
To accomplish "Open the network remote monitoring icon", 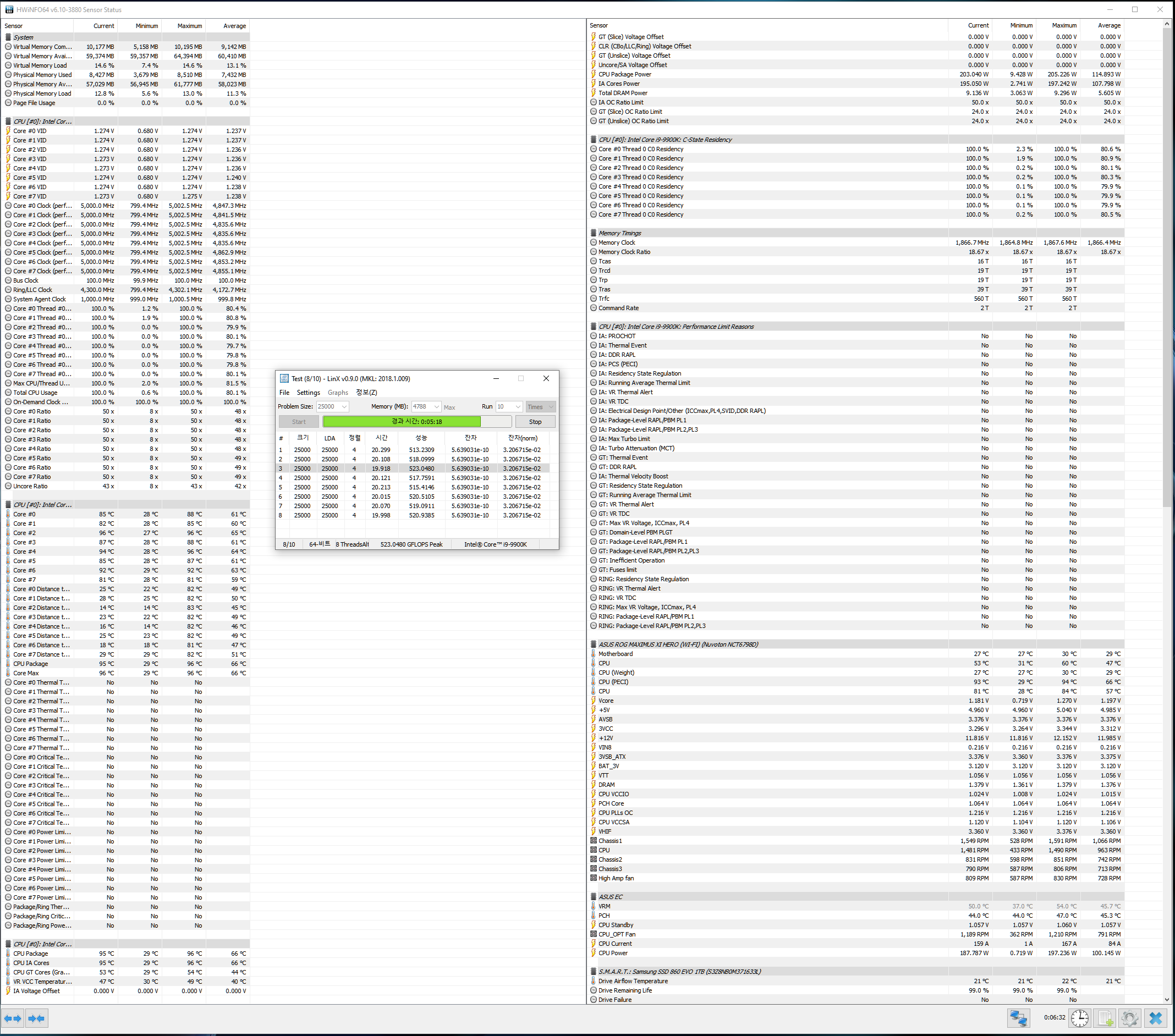I will (1018, 1018).
